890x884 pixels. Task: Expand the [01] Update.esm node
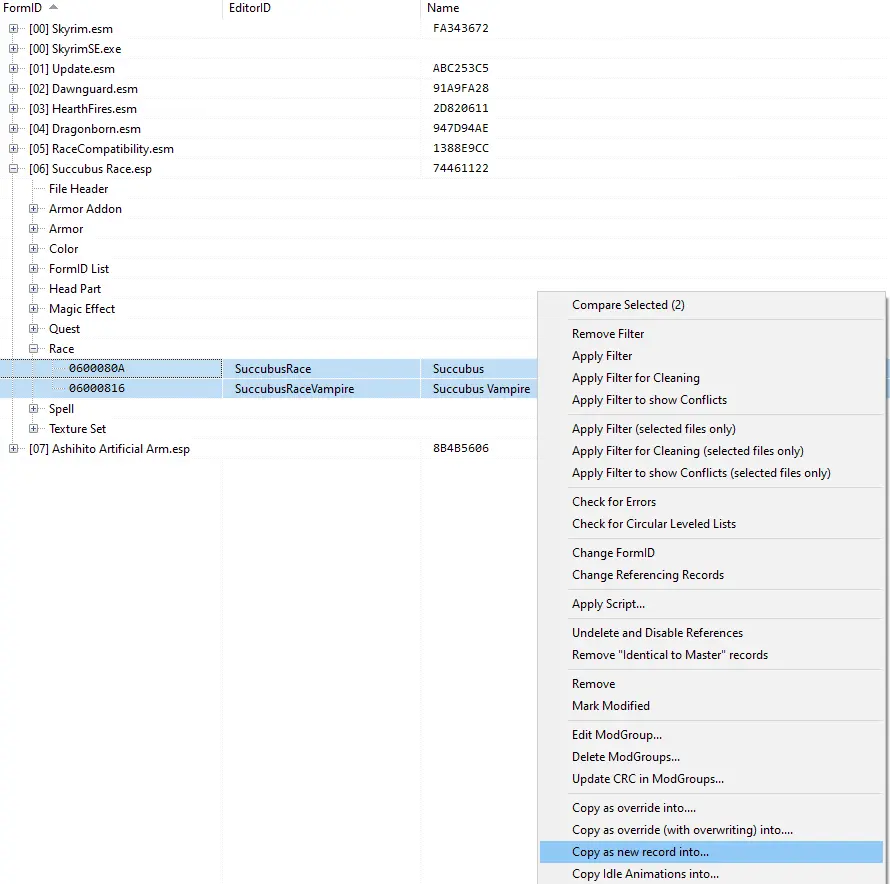14,69
